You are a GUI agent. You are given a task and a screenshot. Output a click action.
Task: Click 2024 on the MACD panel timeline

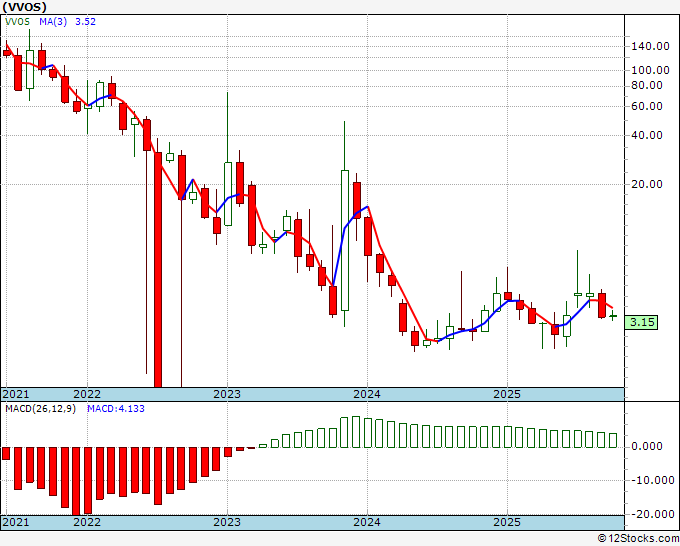tap(367, 522)
